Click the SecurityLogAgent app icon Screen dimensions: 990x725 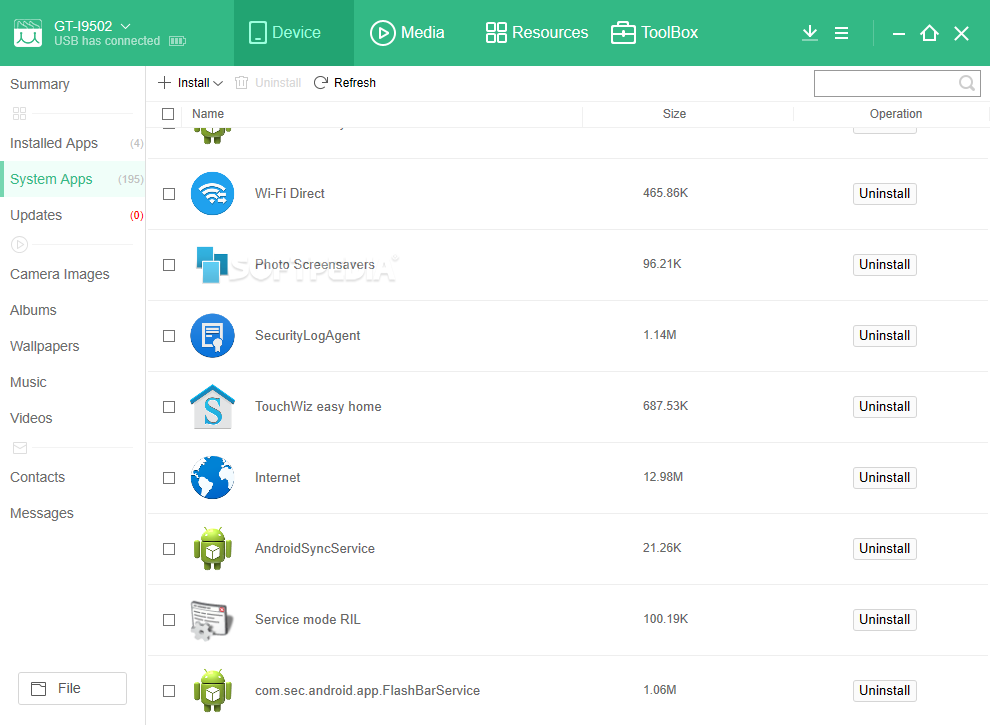pos(213,335)
